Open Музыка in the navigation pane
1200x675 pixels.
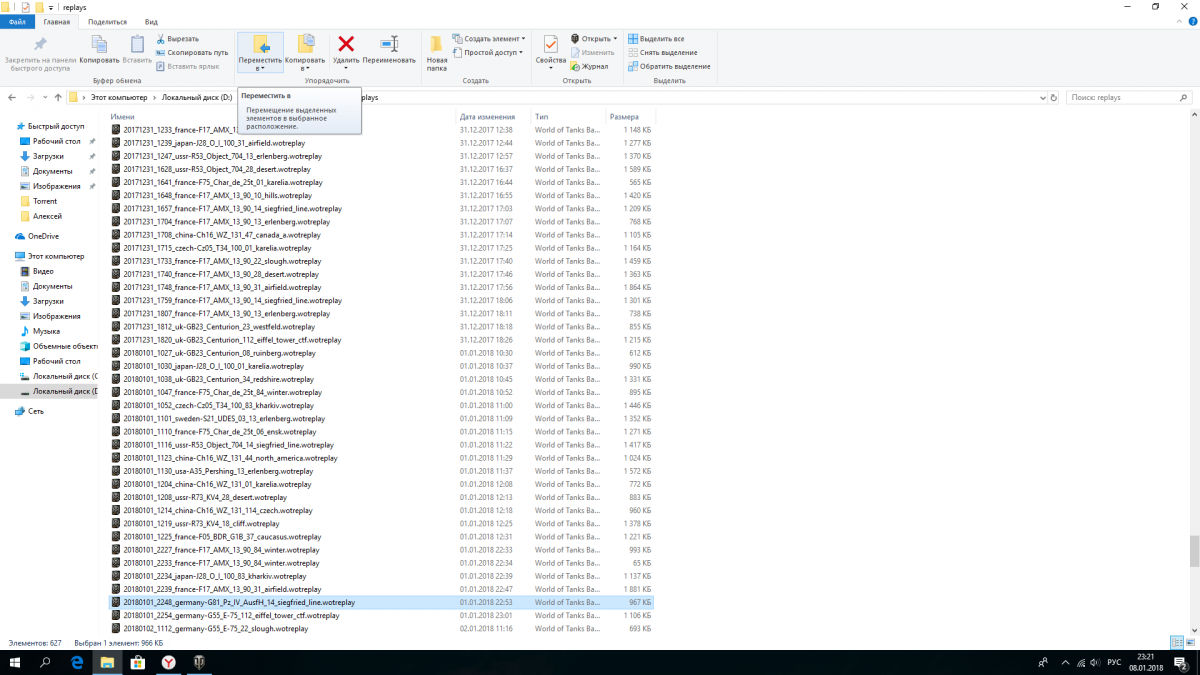point(46,331)
